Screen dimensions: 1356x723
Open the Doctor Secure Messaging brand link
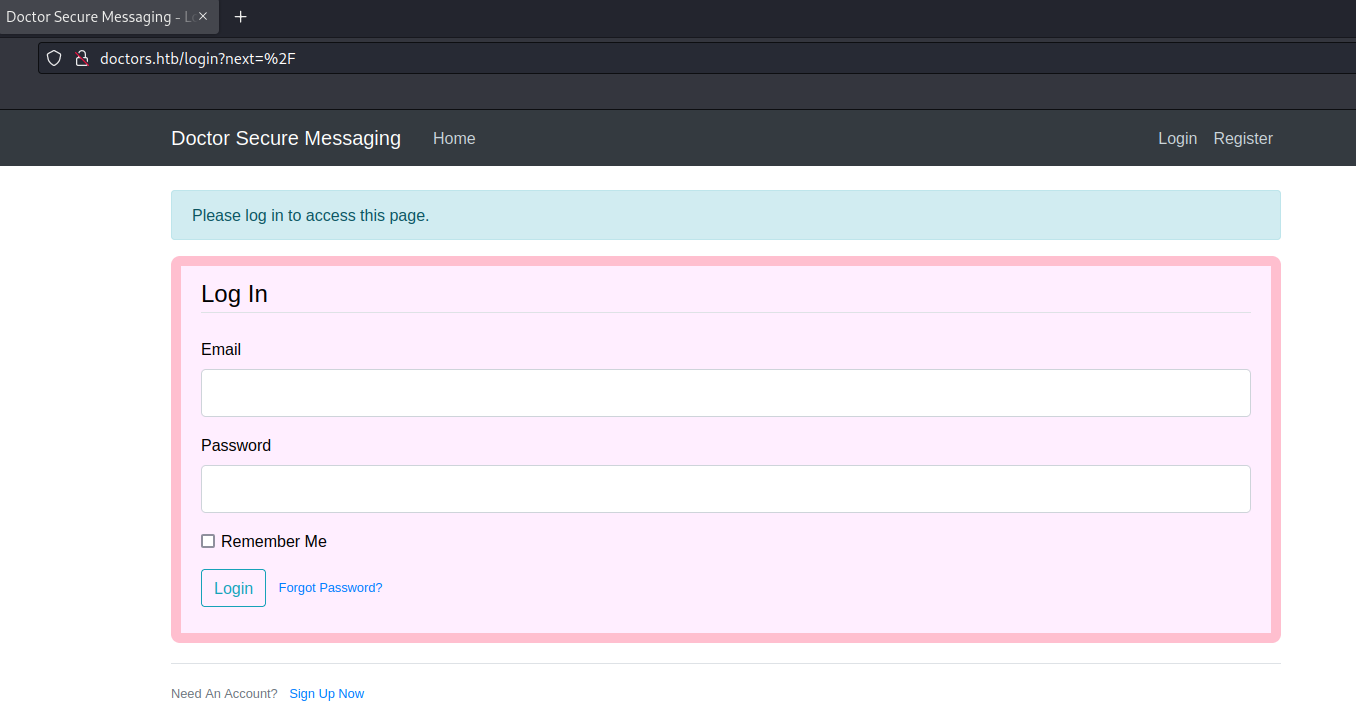click(286, 138)
